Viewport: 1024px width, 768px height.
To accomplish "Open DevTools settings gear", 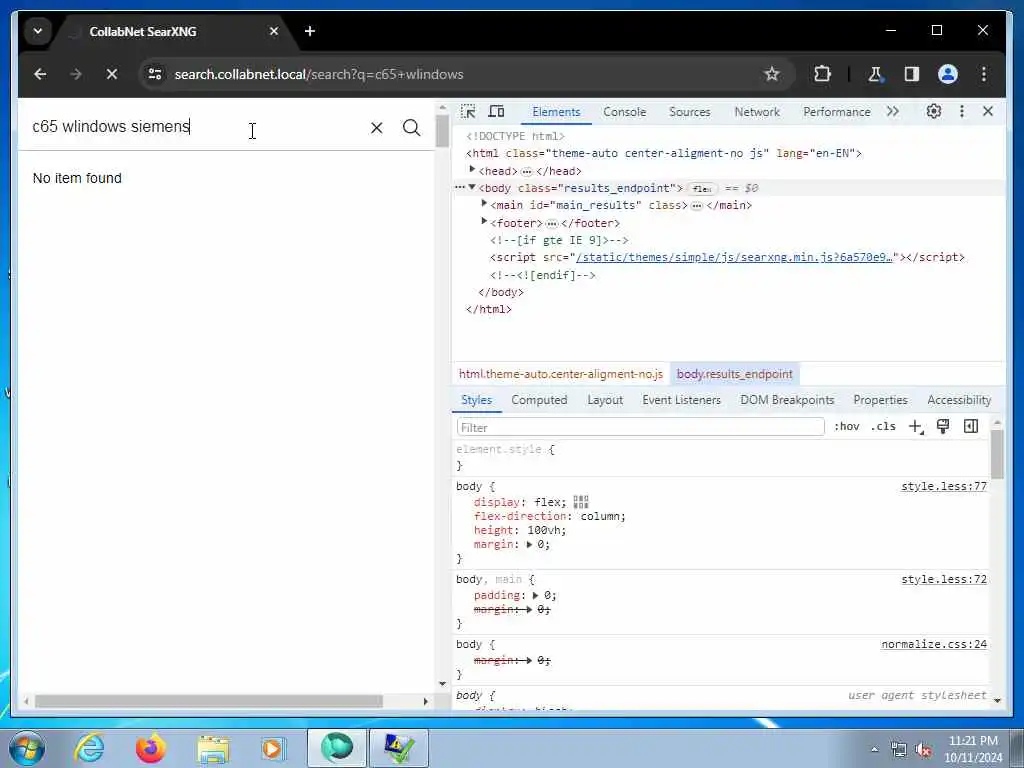I will 934,112.
